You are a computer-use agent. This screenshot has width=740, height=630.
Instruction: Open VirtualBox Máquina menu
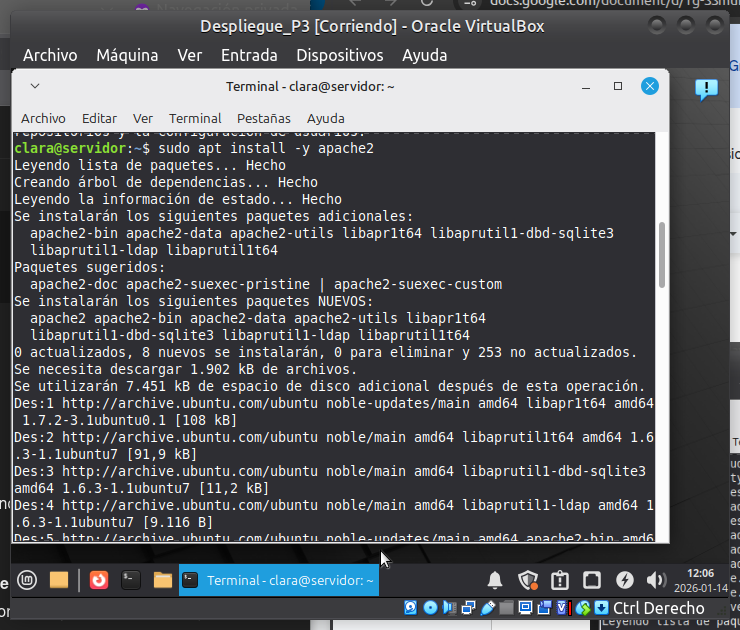click(x=127, y=55)
